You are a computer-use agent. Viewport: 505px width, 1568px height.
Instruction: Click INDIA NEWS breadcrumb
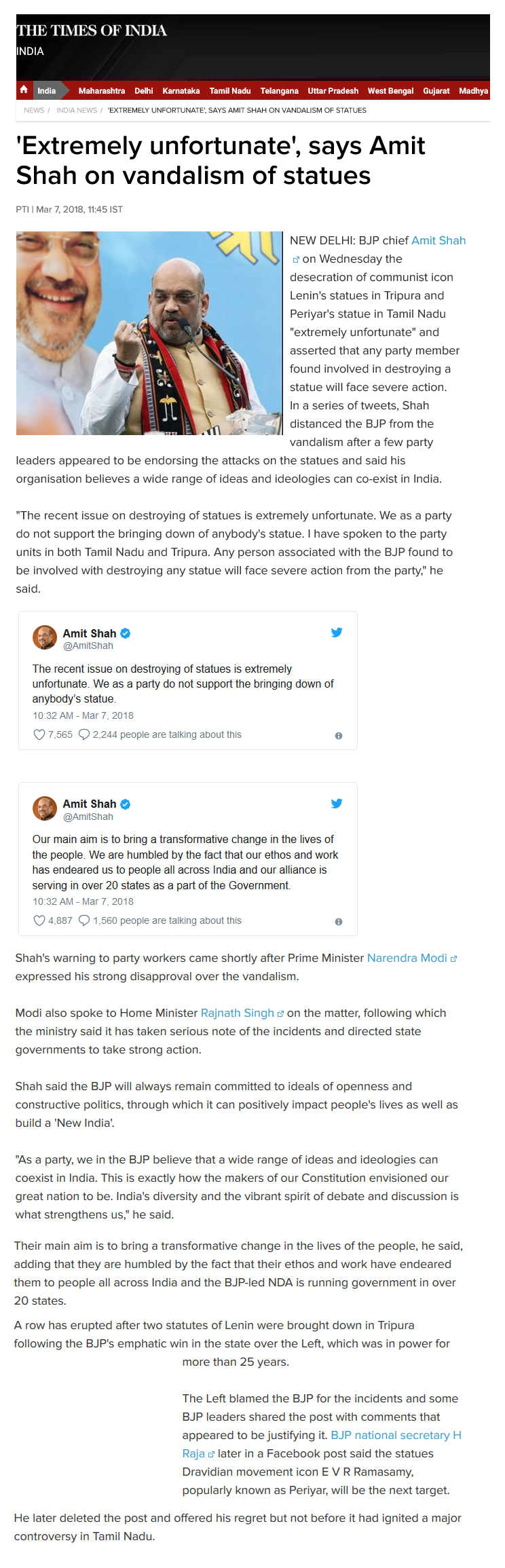[77, 110]
